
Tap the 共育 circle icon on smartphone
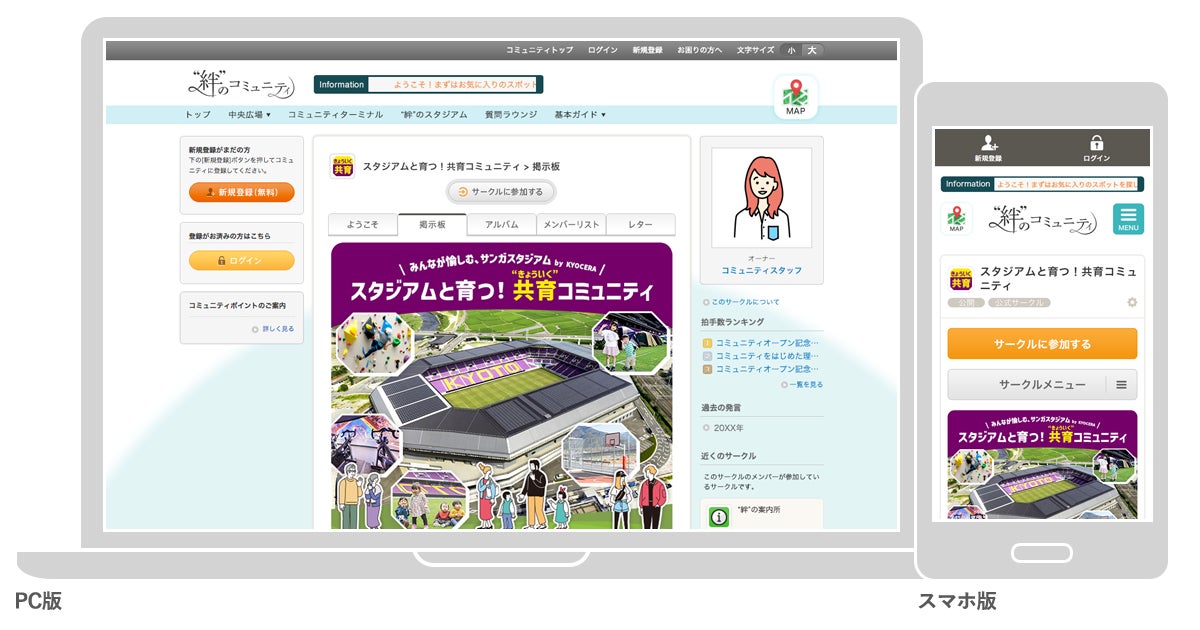coord(960,278)
